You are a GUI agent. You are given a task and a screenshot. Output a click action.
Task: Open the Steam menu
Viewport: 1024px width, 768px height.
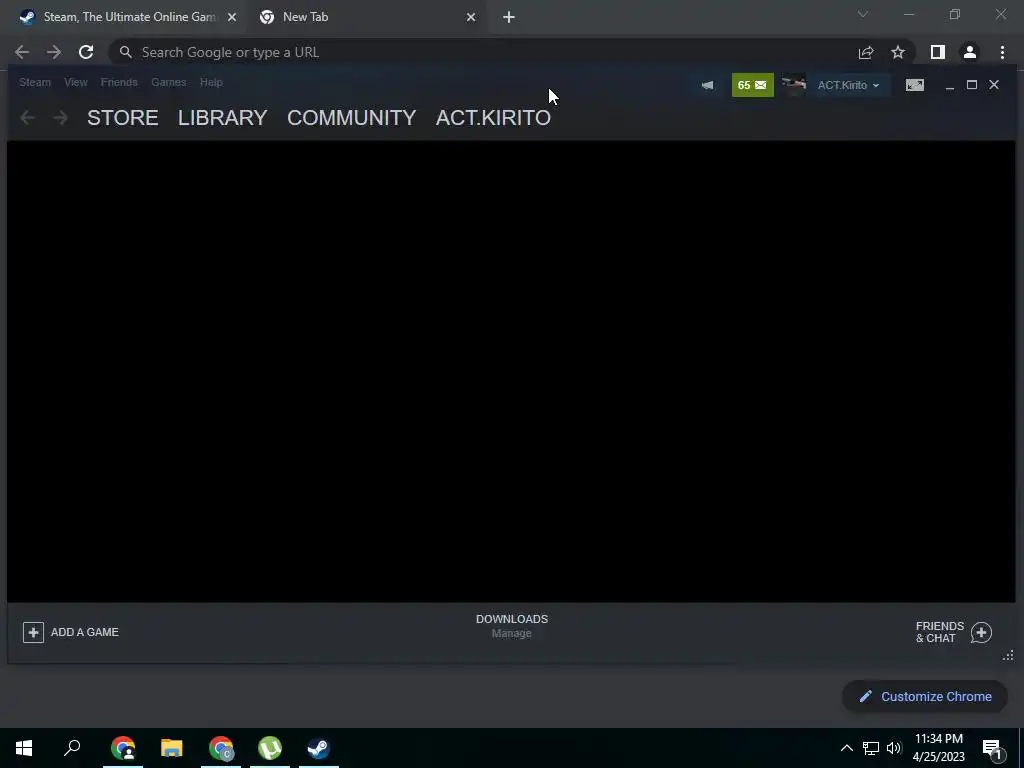coord(35,82)
